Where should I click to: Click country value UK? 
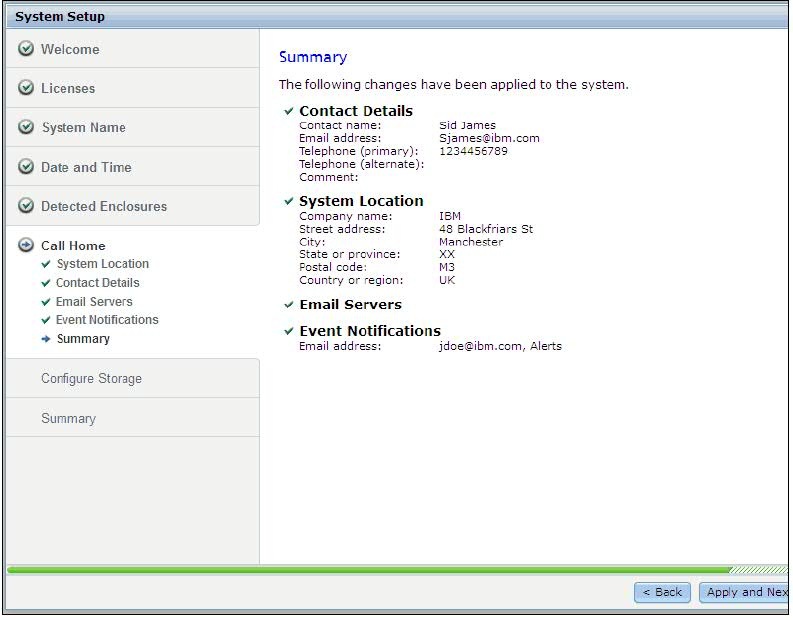point(447,280)
